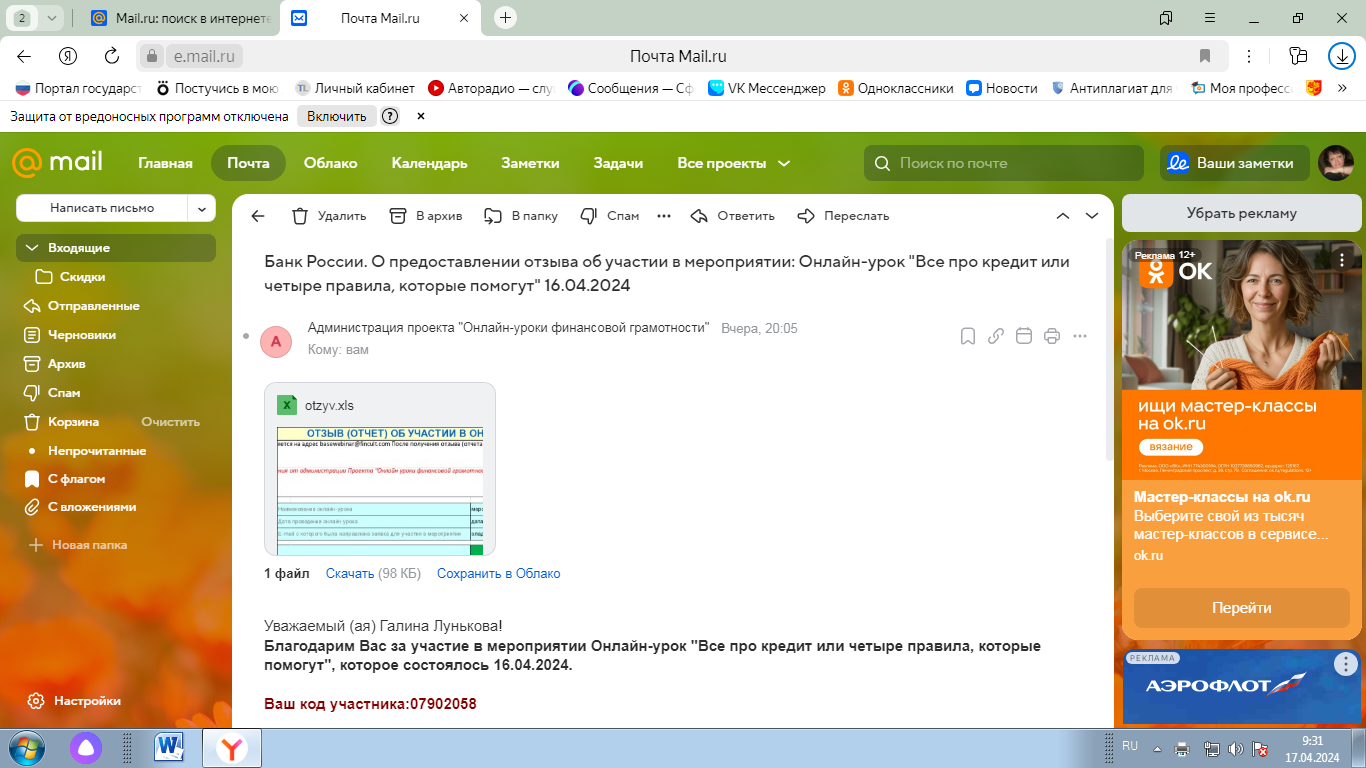Toggle unread dot beside sender avatar

[x=246, y=336]
